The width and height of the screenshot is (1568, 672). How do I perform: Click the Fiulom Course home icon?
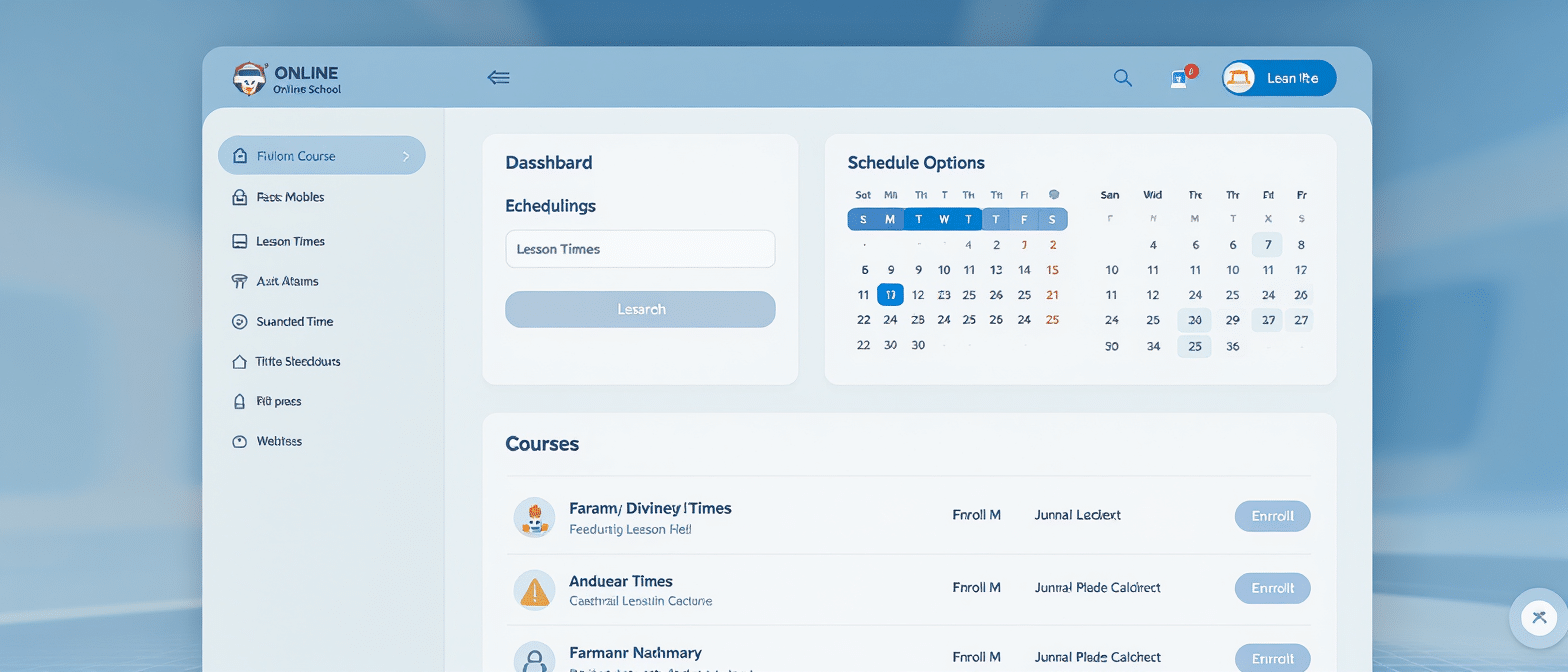[x=239, y=155]
